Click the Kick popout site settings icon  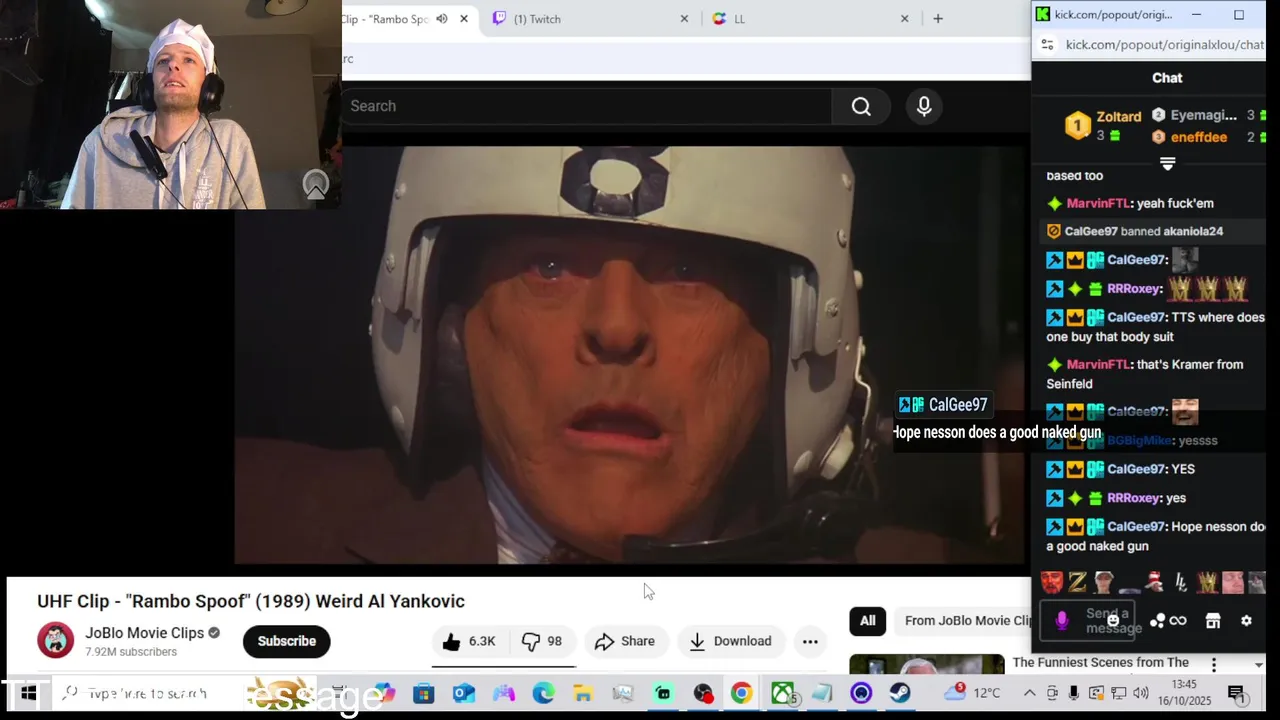(x=1047, y=45)
